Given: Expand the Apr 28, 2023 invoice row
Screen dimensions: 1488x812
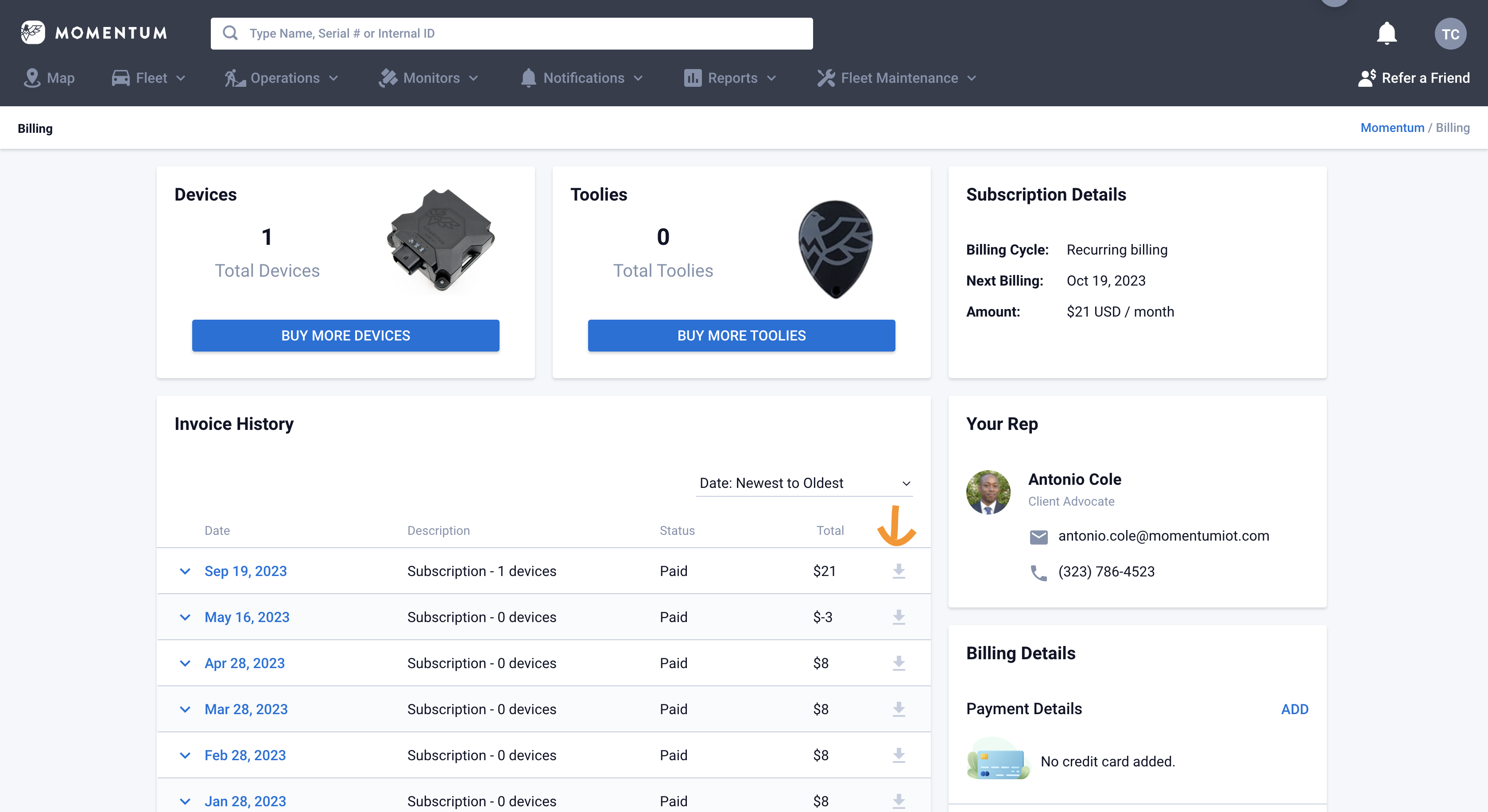Looking at the screenshot, I should pos(185,663).
